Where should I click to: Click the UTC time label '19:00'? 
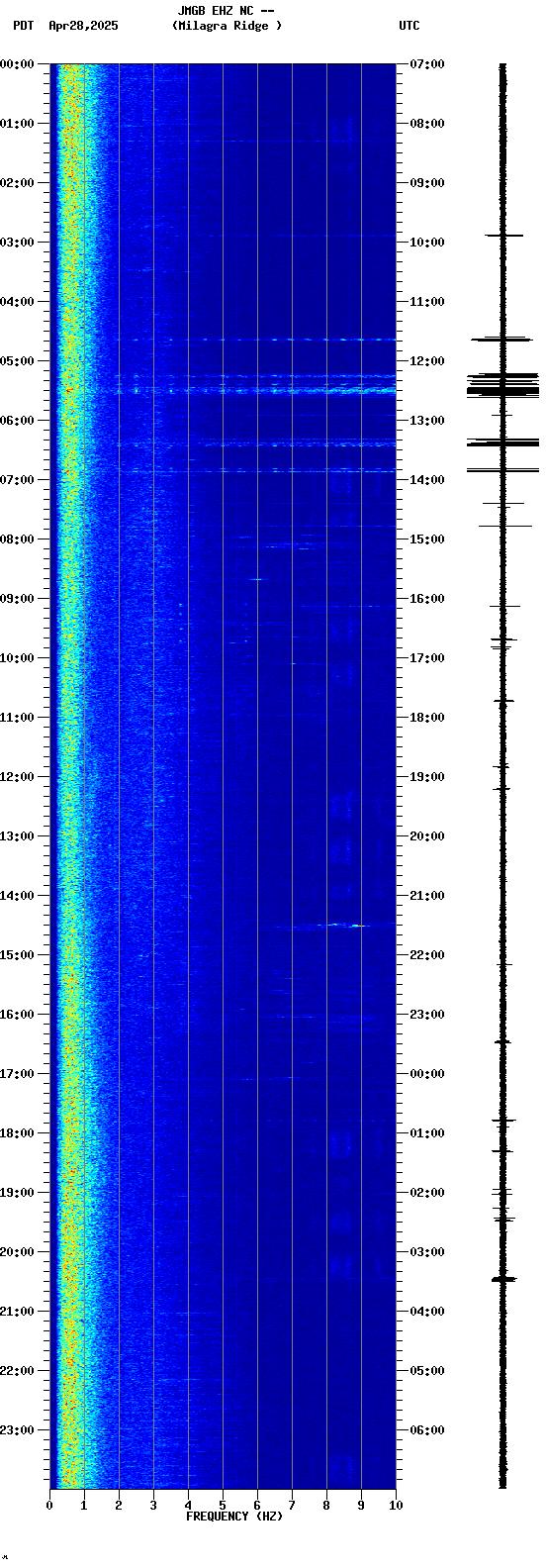coord(427,777)
